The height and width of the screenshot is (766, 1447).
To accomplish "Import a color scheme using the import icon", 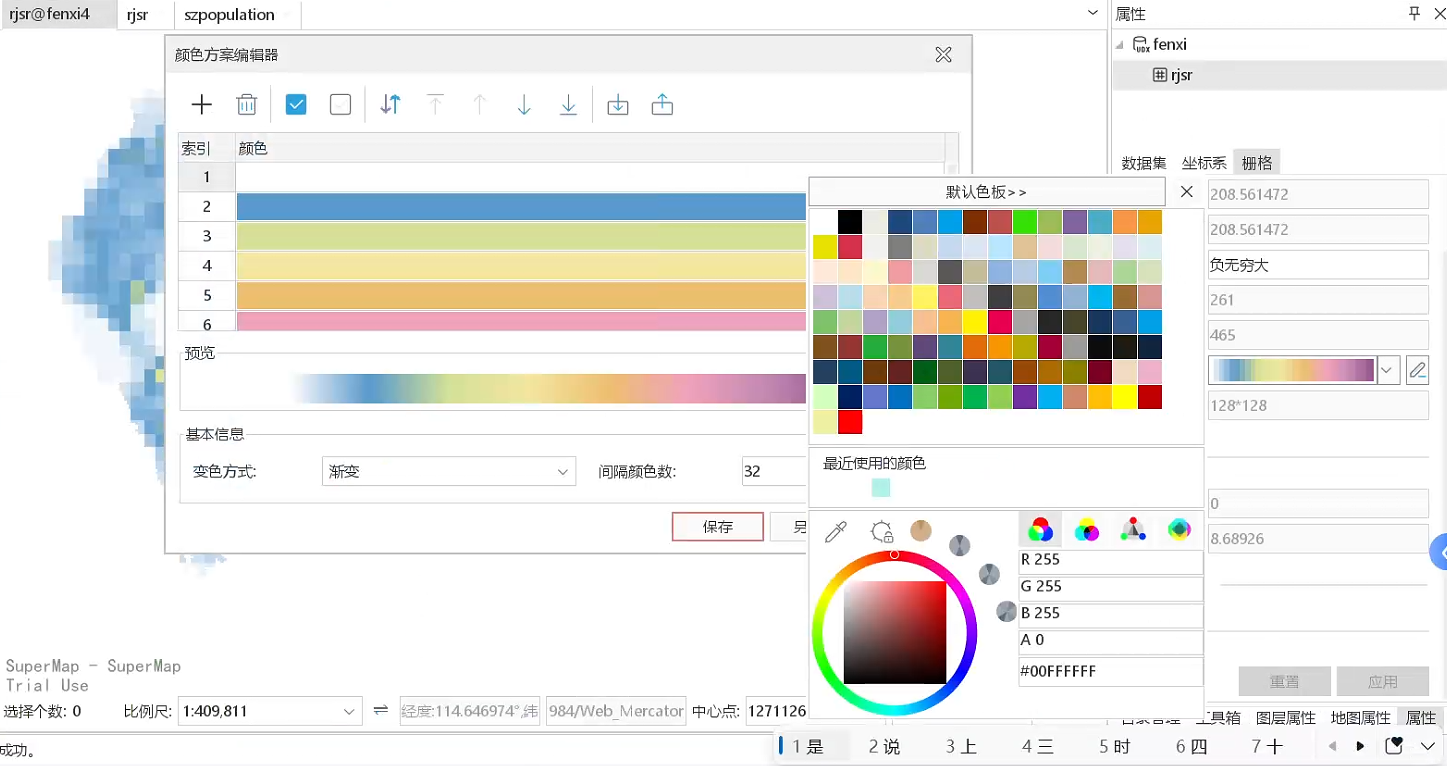I will (x=618, y=105).
